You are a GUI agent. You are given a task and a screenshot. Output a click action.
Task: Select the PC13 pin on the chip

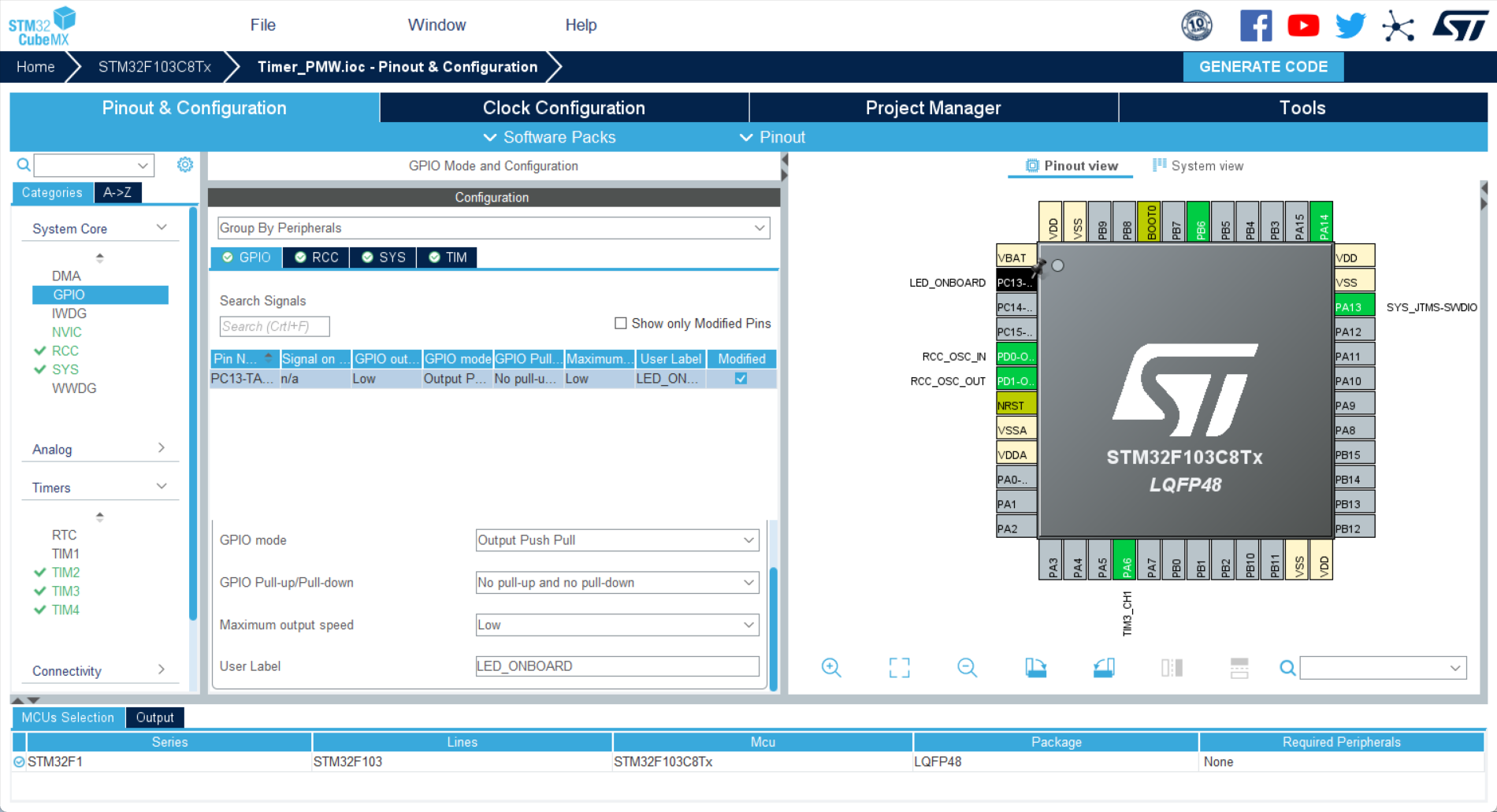point(1016,282)
